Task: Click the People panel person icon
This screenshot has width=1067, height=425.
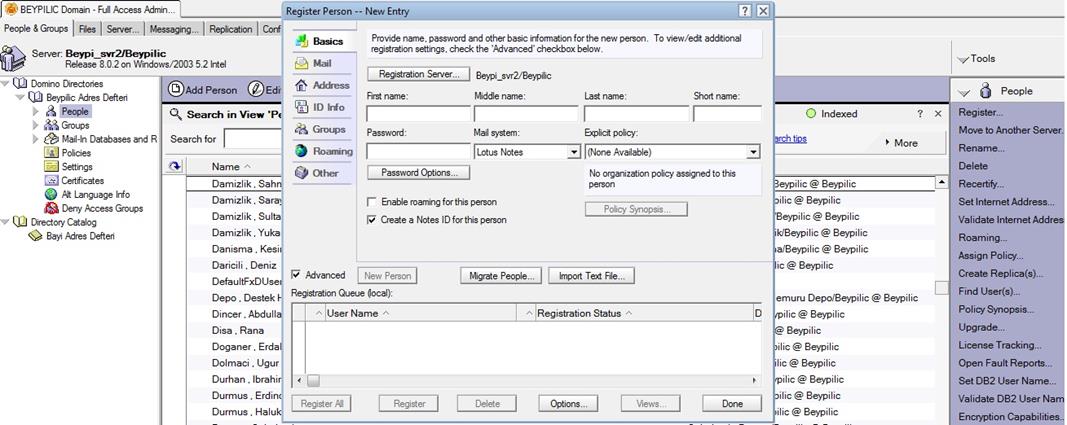Action: coord(986,90)
